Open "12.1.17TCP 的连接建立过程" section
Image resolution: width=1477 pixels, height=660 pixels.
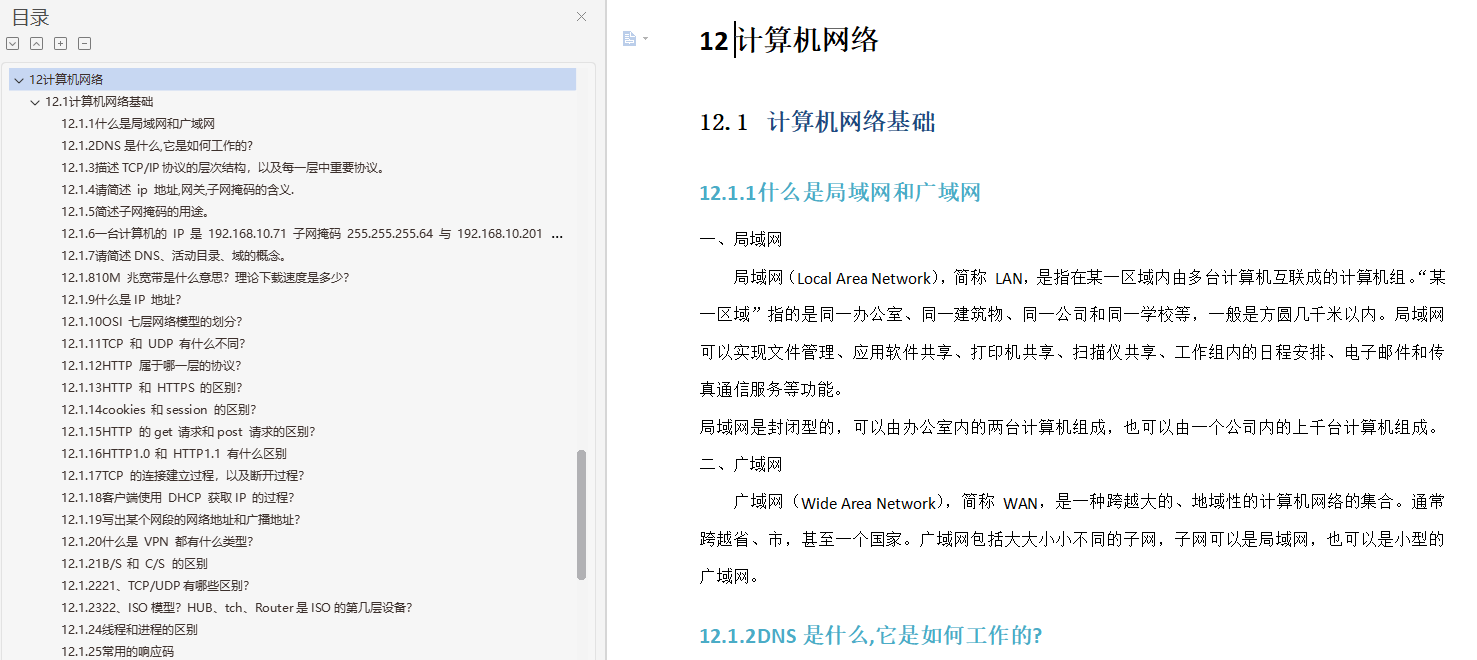[x=175, y=475]
